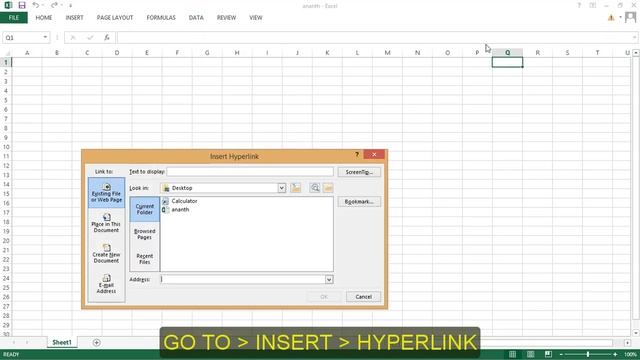640x360 pixels.
Task: Click the Up One Folder icon in dialog
Action: [296, 188]
